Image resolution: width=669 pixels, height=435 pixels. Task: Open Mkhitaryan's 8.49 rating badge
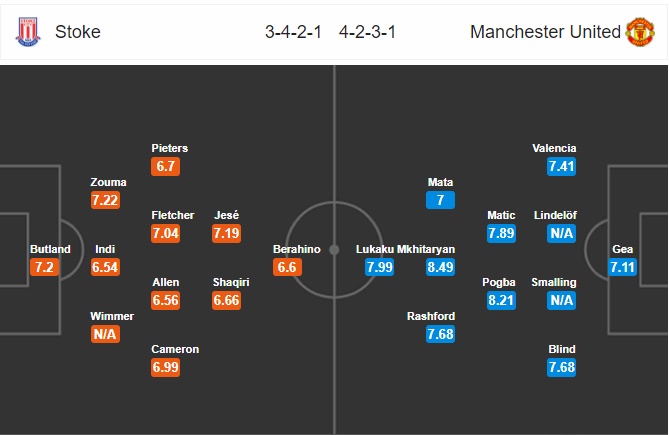[440, 267]
